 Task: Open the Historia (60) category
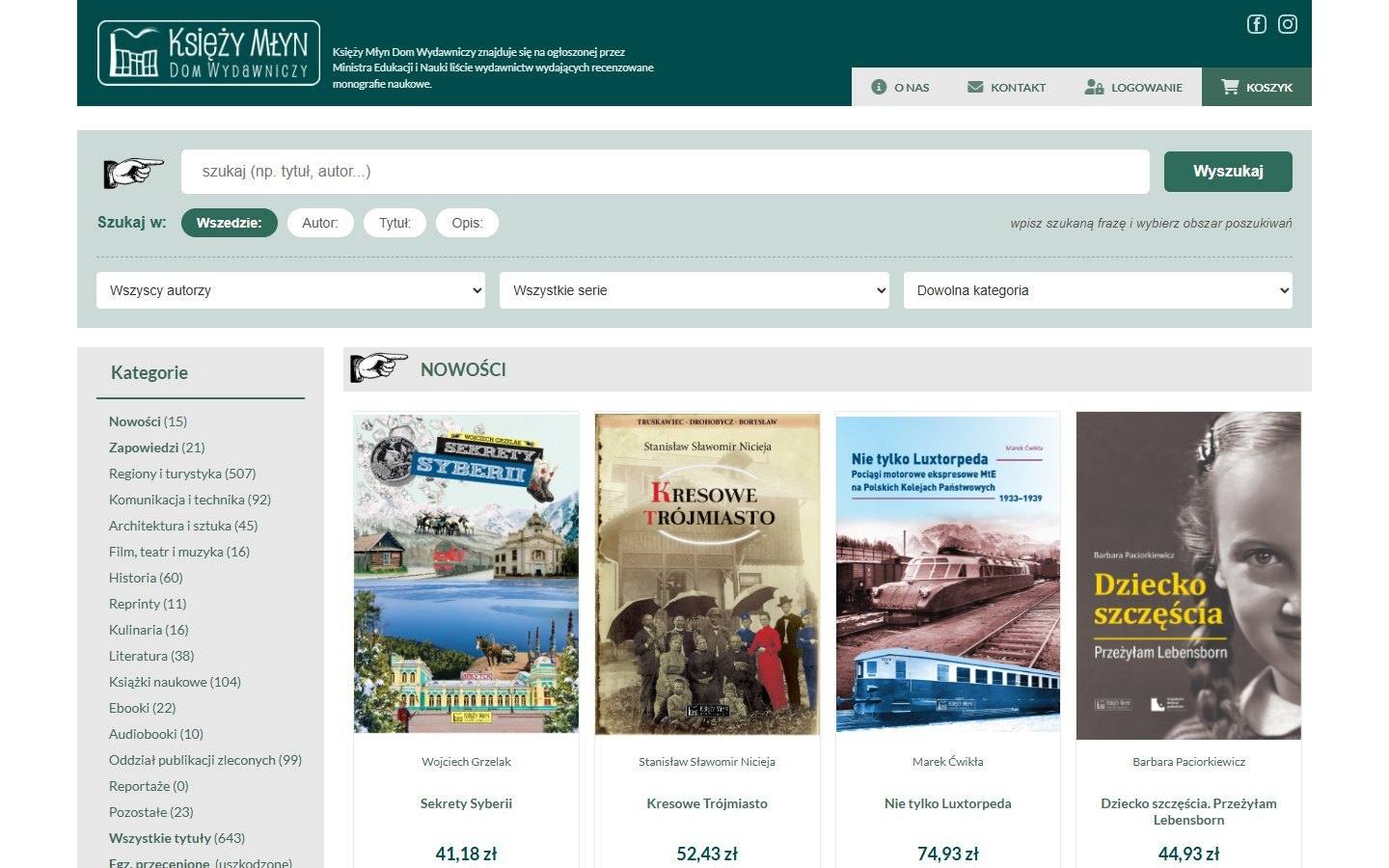point(146,578)
